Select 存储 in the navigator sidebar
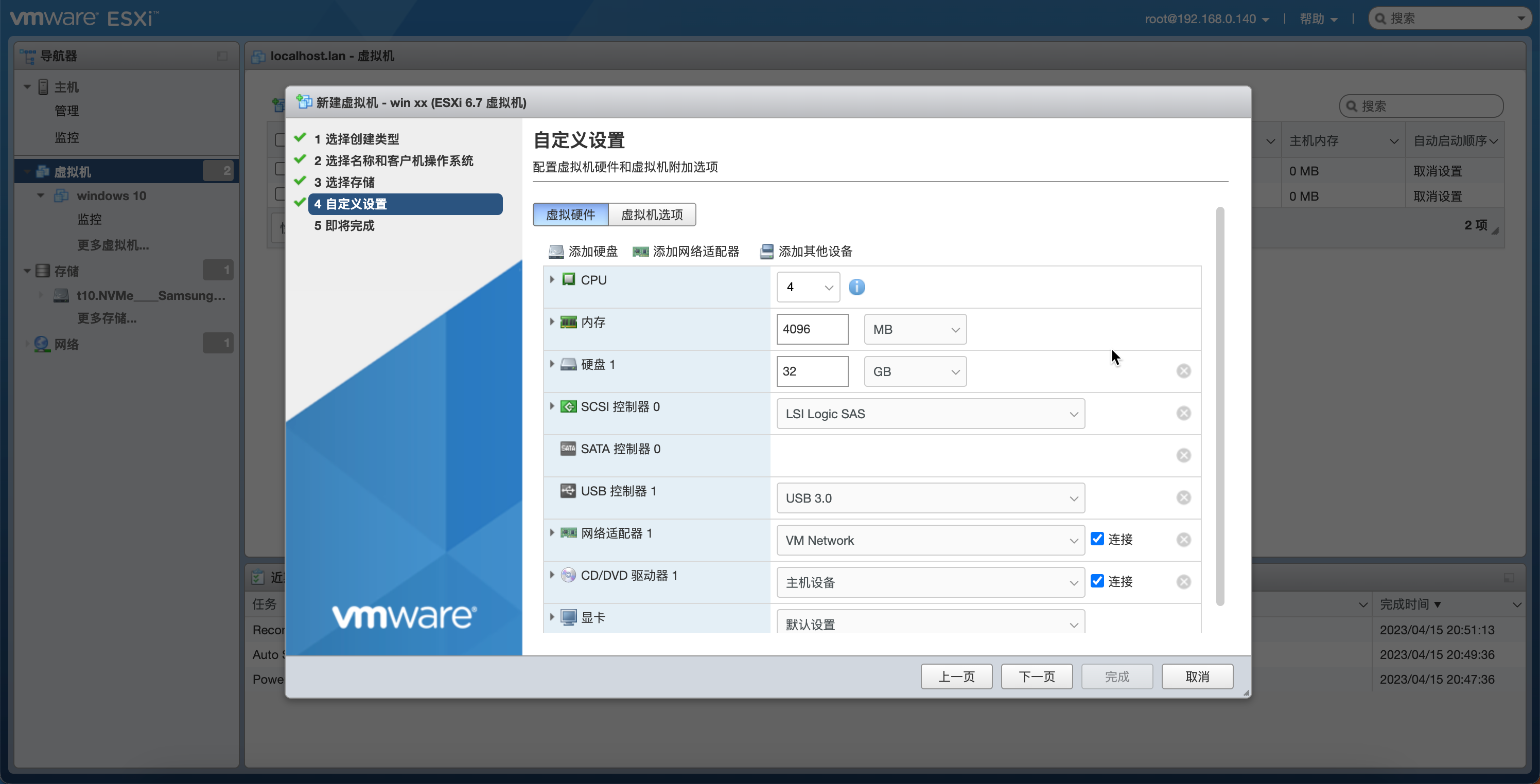1540x784 pixels. coord(66,270)
